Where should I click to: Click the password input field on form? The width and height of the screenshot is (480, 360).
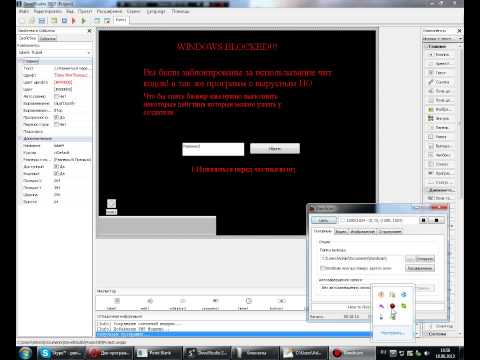[213, 149]
